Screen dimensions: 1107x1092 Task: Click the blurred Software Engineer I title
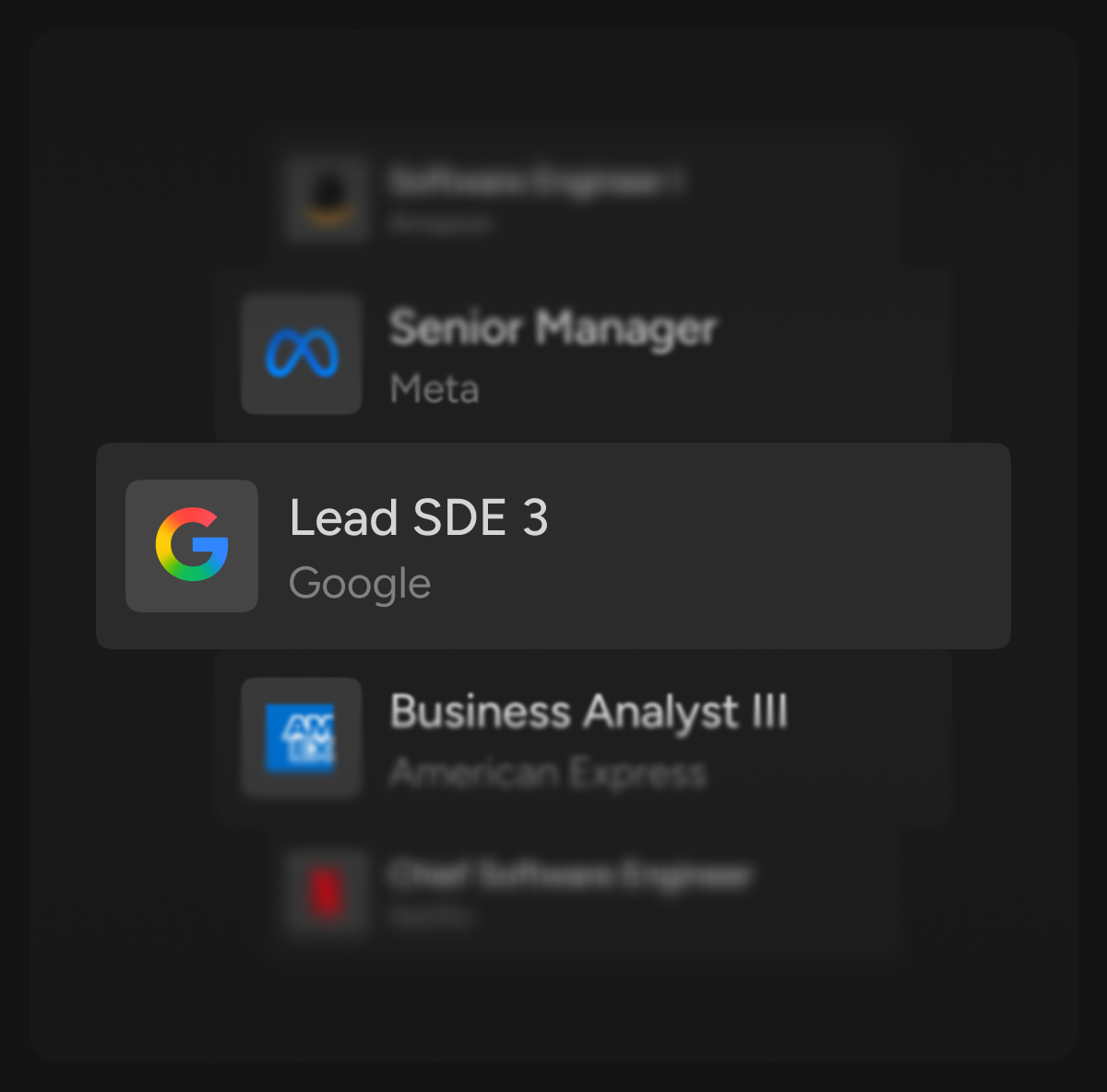point(535,182)
